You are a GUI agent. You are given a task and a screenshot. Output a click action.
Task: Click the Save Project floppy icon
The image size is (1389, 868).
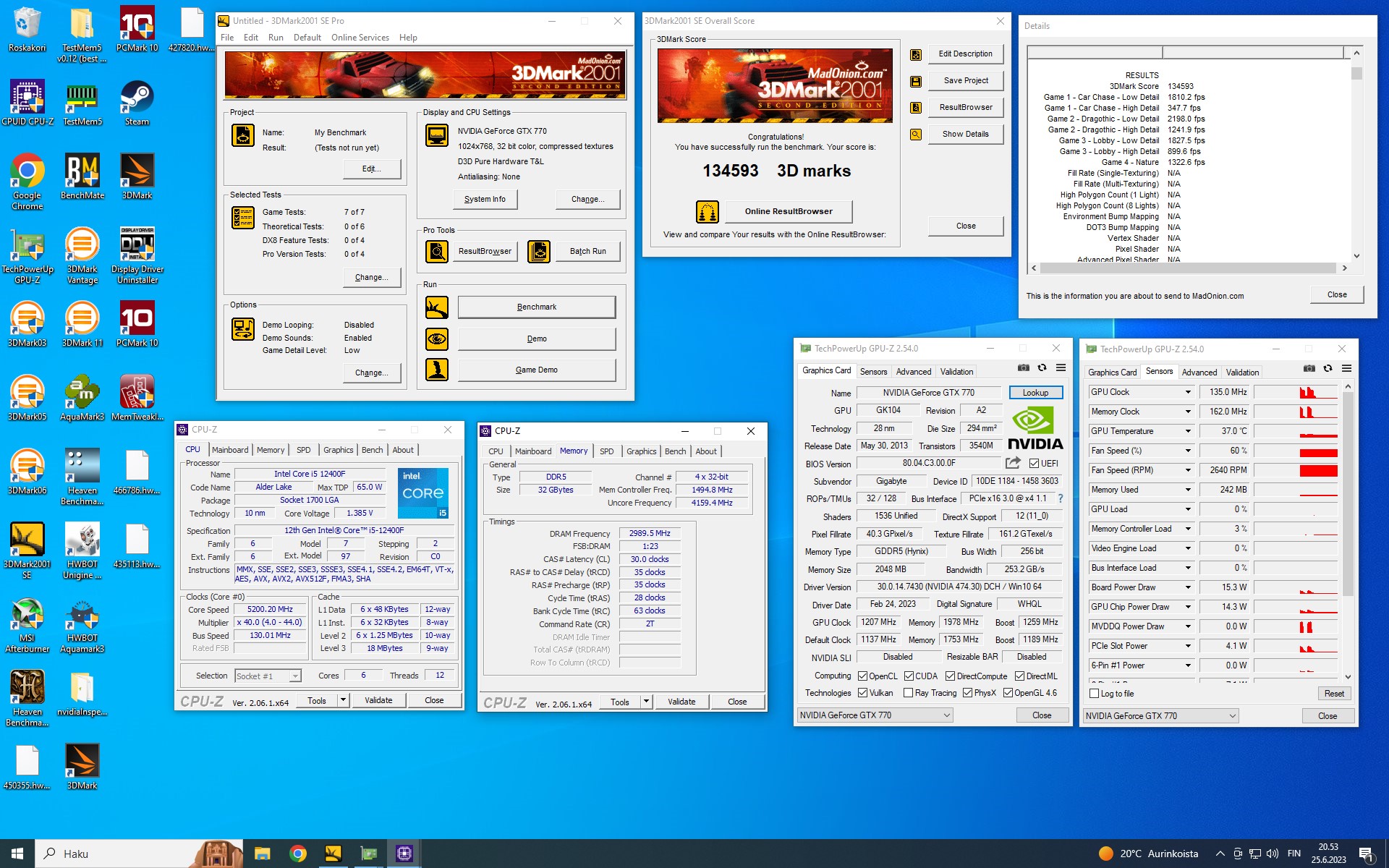(x=916, y=81)
